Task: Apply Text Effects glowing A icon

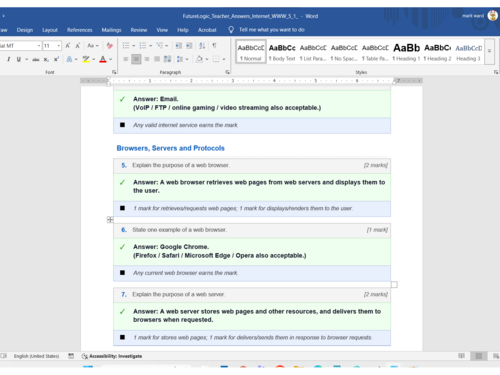Action: click(69, 59)
